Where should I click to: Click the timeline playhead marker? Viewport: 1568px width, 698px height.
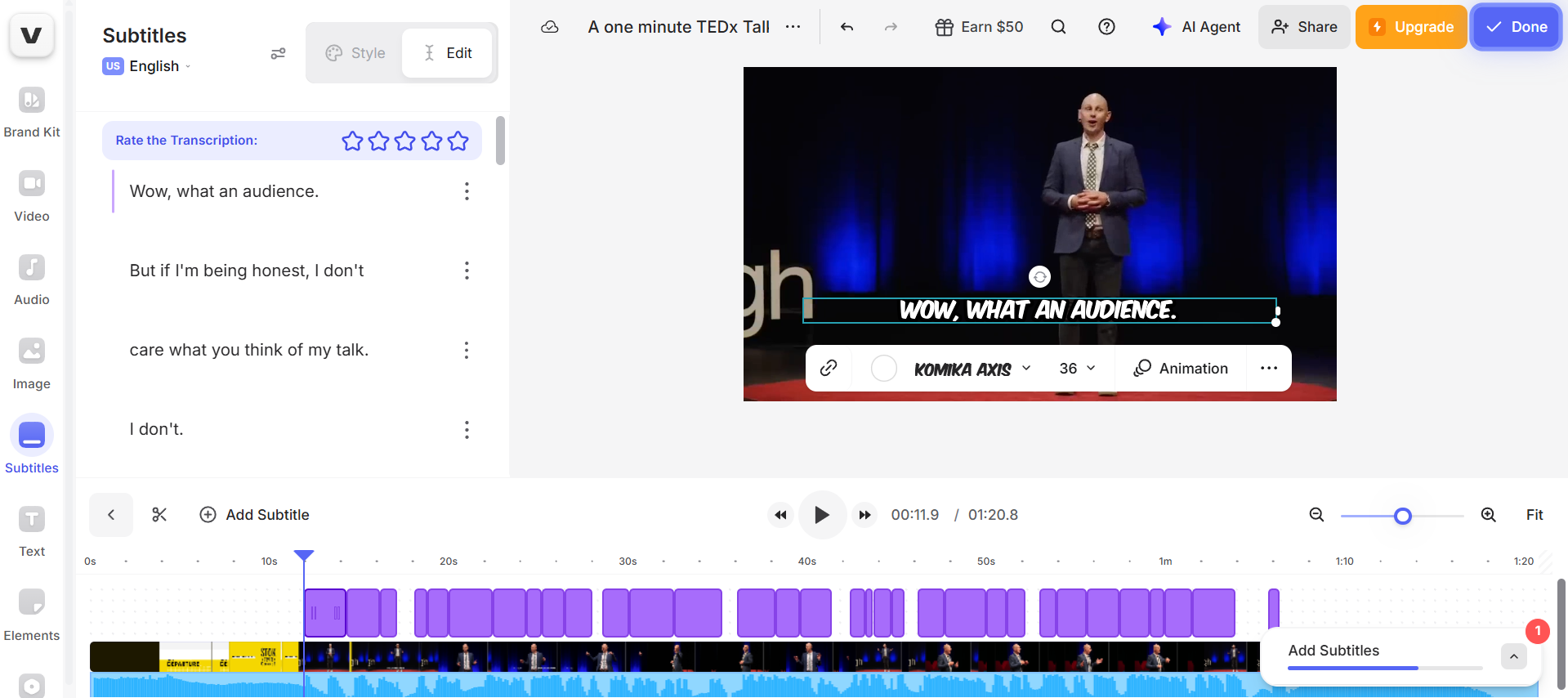tap(304, 557)
